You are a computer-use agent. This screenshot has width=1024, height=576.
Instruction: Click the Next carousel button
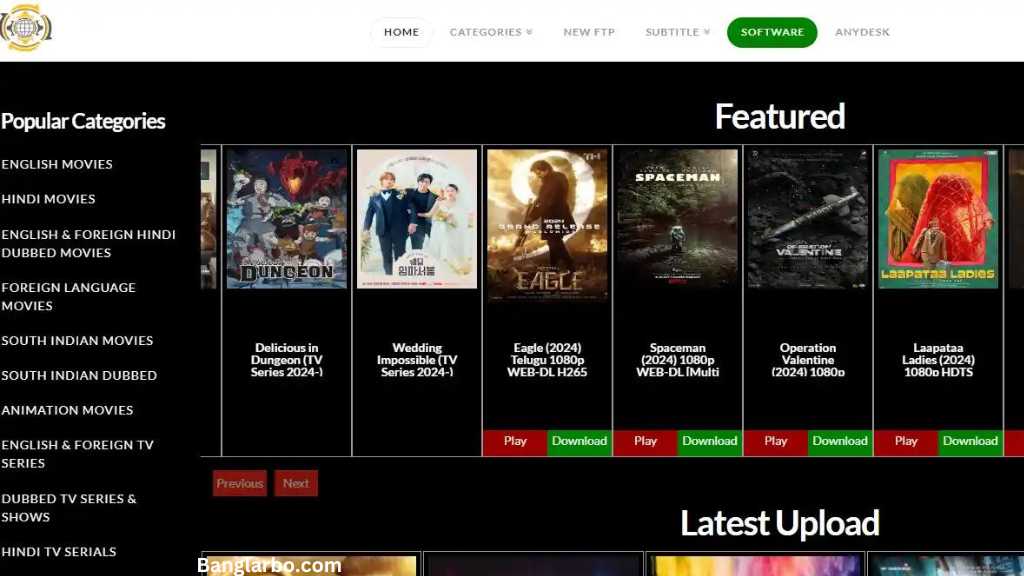click(x=296, y=483)
